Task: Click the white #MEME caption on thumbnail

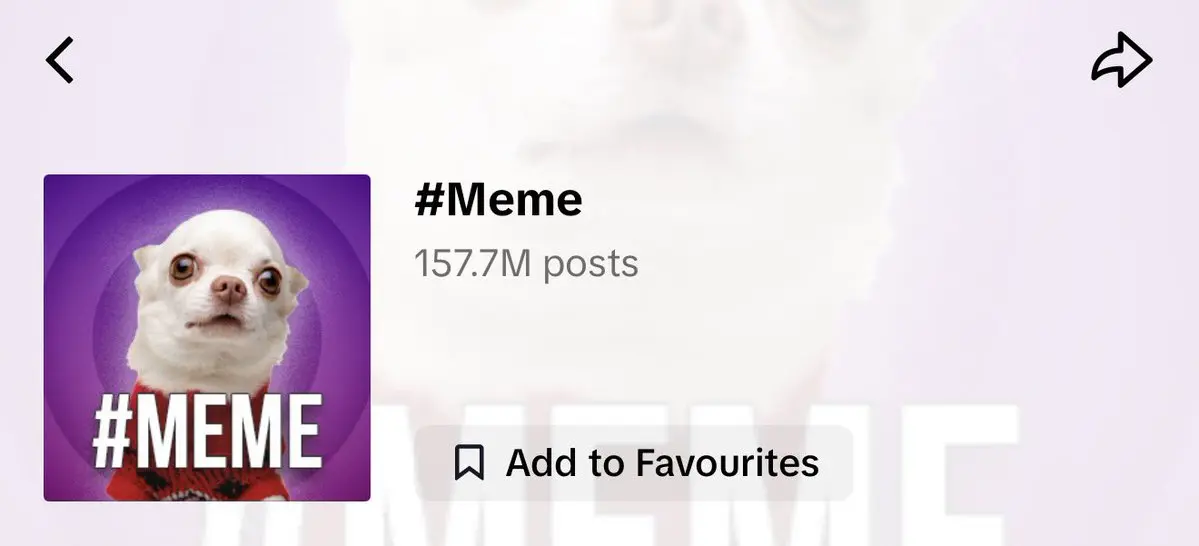Action: point(207,431)
